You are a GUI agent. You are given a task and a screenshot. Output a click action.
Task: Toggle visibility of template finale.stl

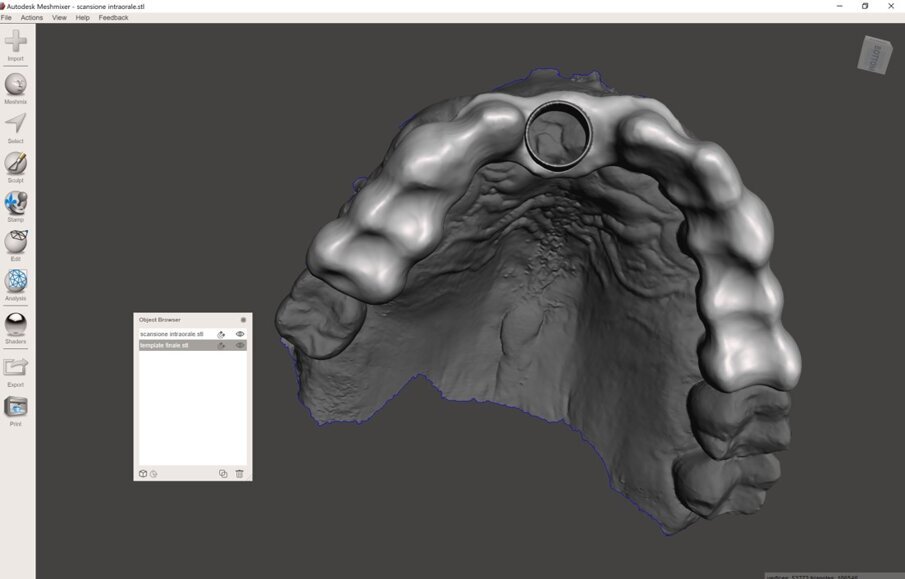[x=239, y=345]
